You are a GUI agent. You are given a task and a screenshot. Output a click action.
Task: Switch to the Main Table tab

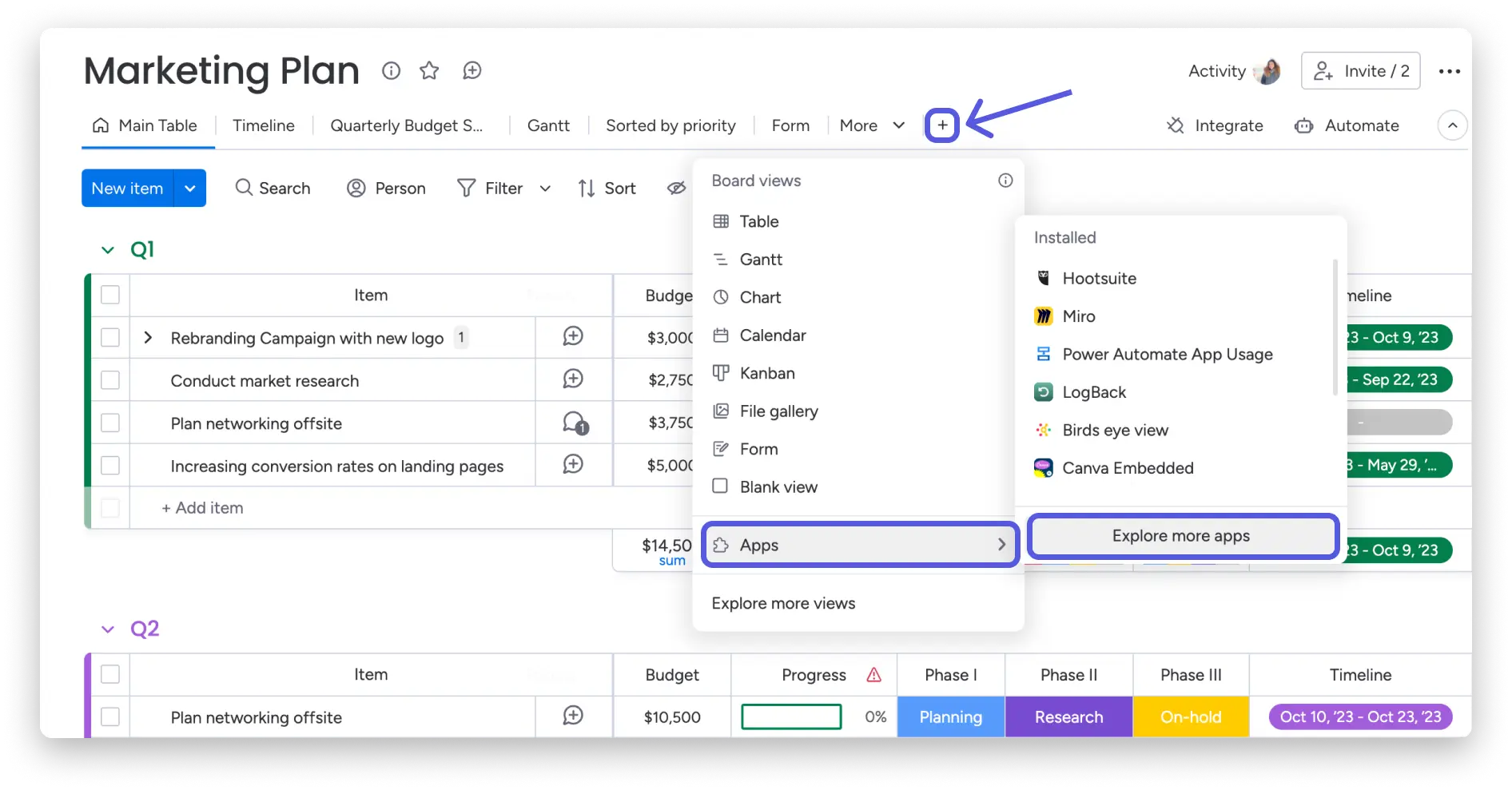click(x=146, y=125)
